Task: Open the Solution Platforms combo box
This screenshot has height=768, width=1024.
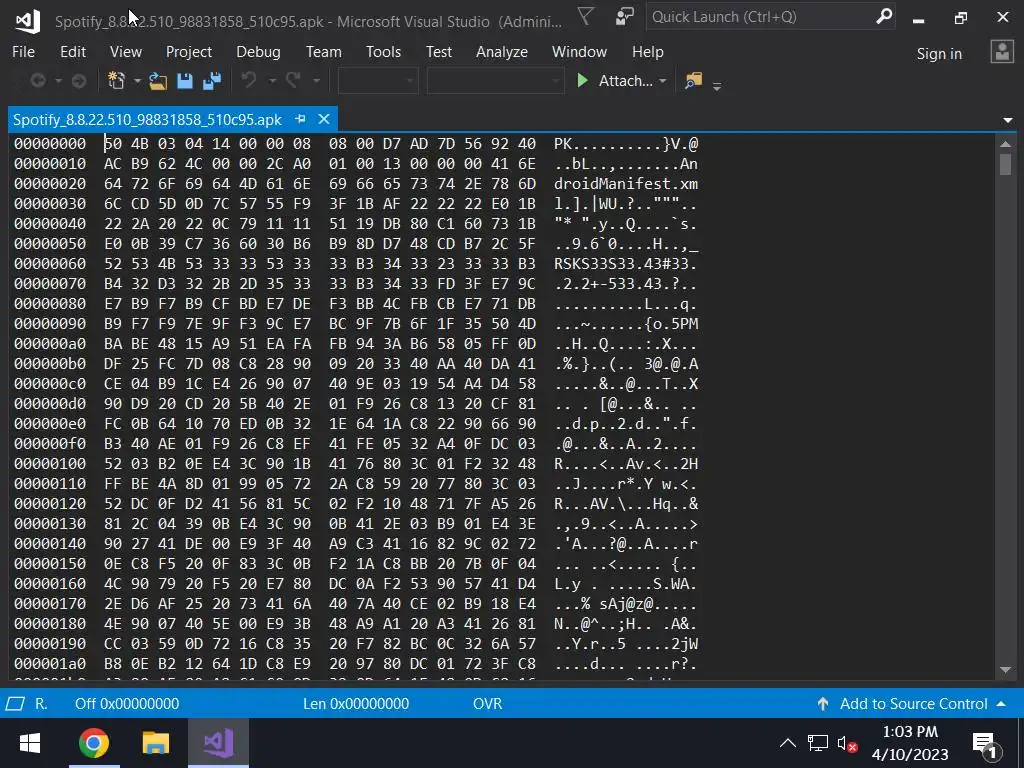Action: pos(495,81)
